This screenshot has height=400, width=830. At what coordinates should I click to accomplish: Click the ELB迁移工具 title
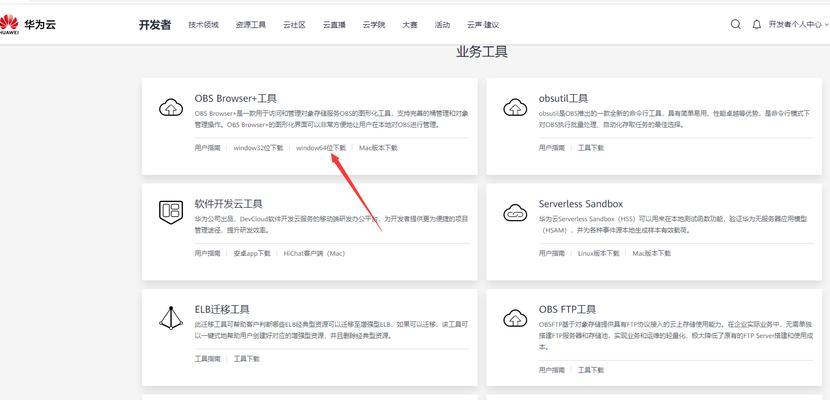[x=222, y=309]
